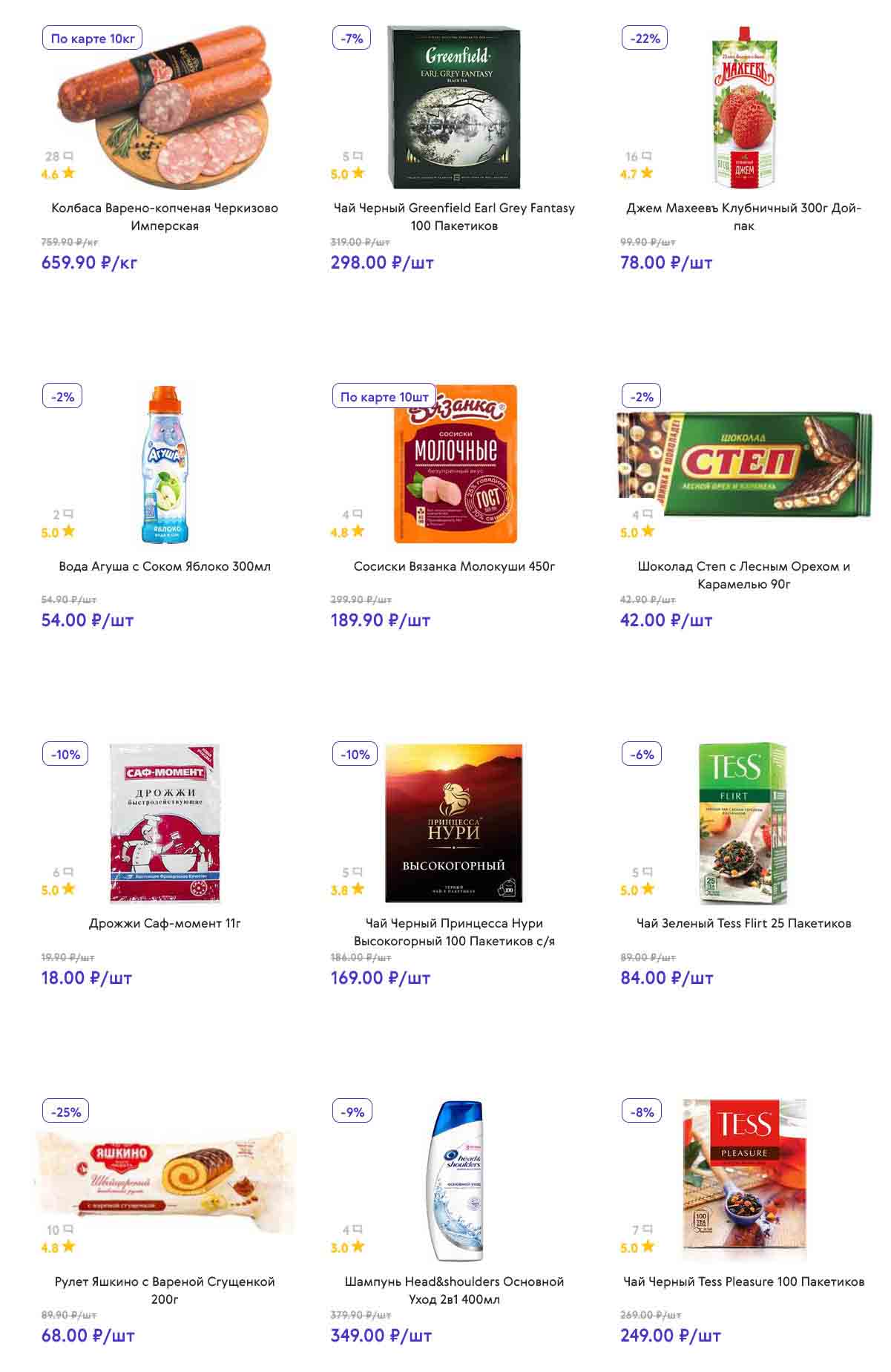
Task: Open Джем Махеевъ Клубничный title link
Action: 743,217
